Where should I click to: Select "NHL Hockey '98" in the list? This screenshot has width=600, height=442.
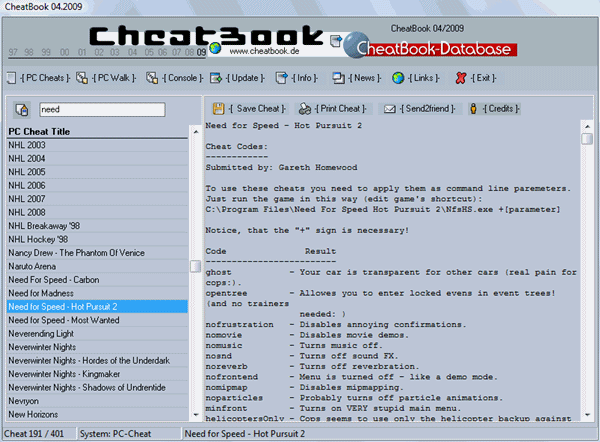(x=98, y=239)
